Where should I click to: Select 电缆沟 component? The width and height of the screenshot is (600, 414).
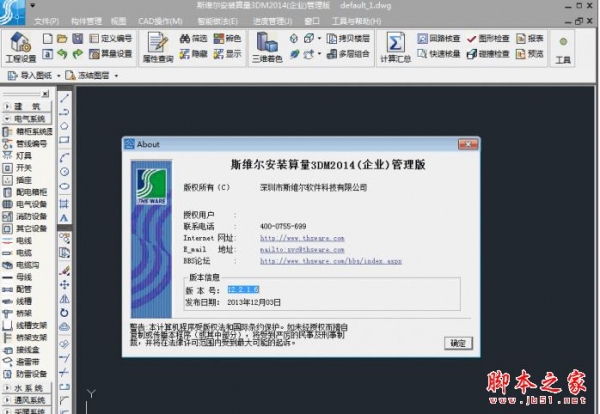(x=21, y=265)
